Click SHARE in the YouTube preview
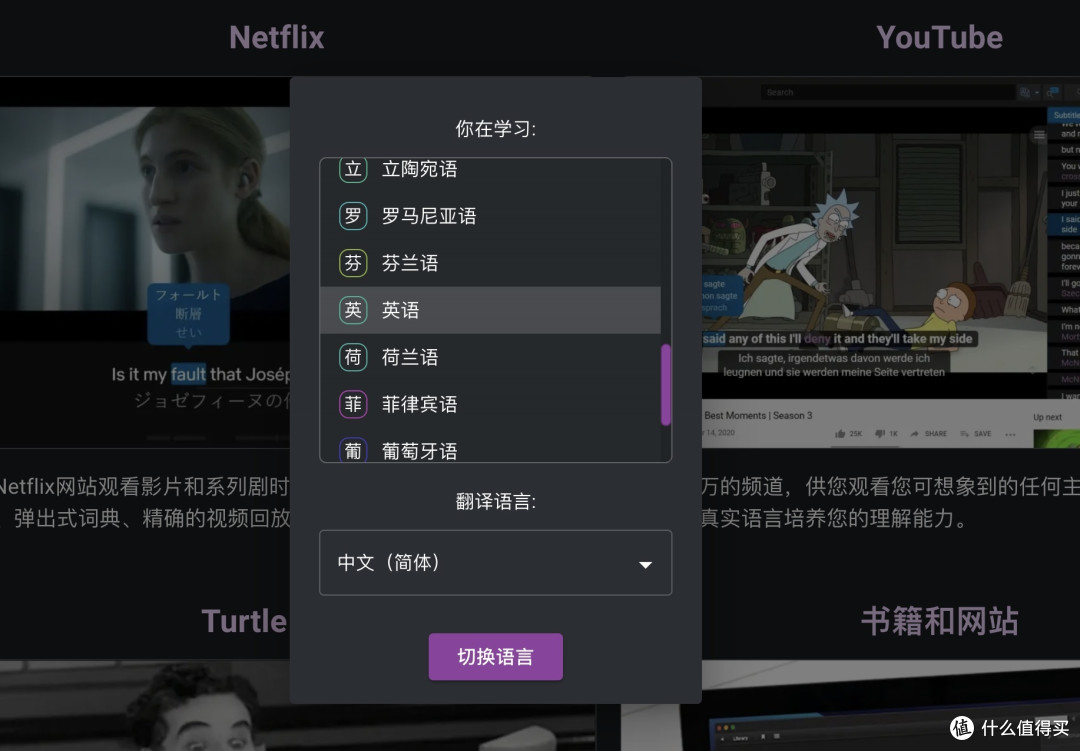 (x=928, y=434)
